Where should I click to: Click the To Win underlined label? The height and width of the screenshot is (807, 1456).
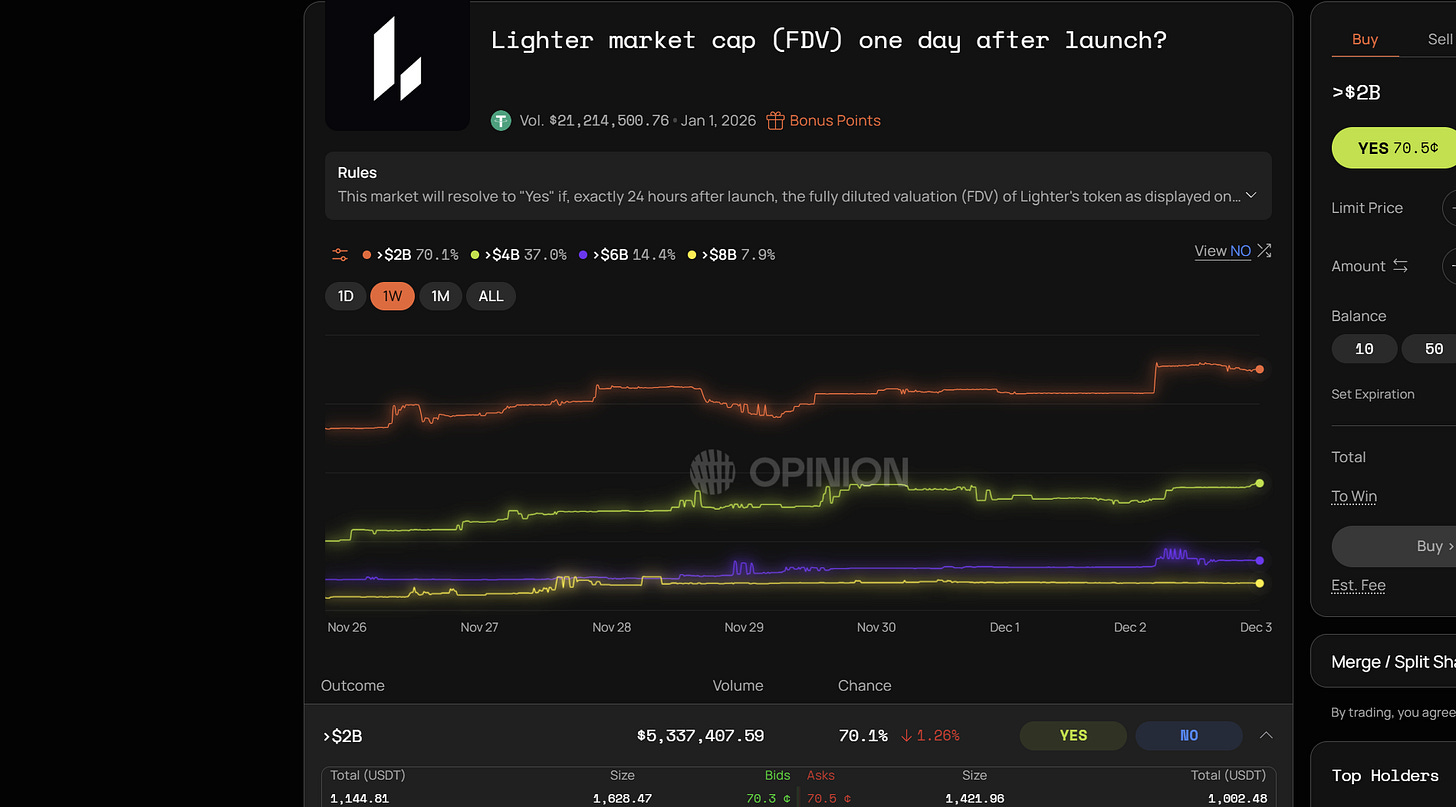(x=1354, y=497)
